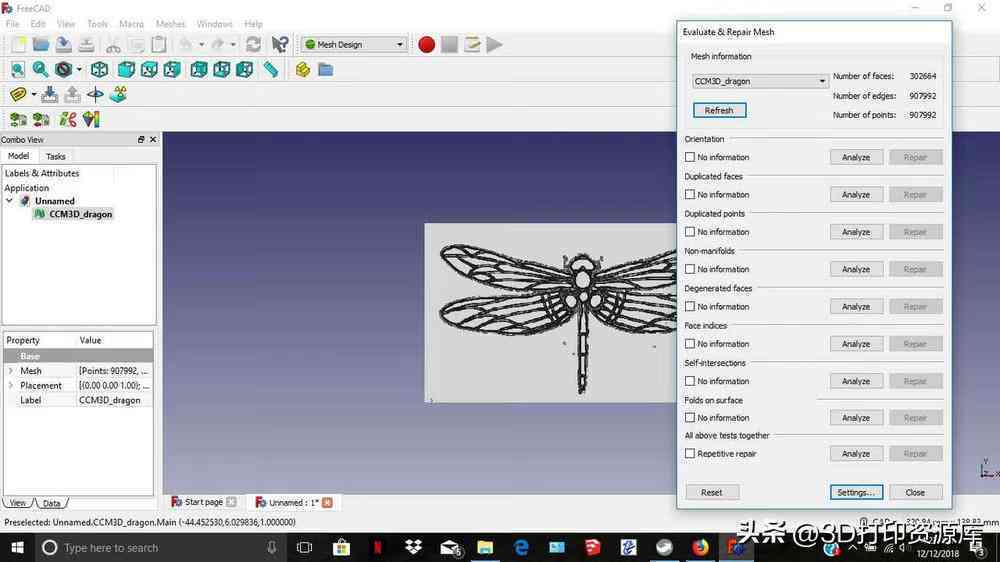
Task: Open the Settings... button
Action: click(x=856, y=492)
